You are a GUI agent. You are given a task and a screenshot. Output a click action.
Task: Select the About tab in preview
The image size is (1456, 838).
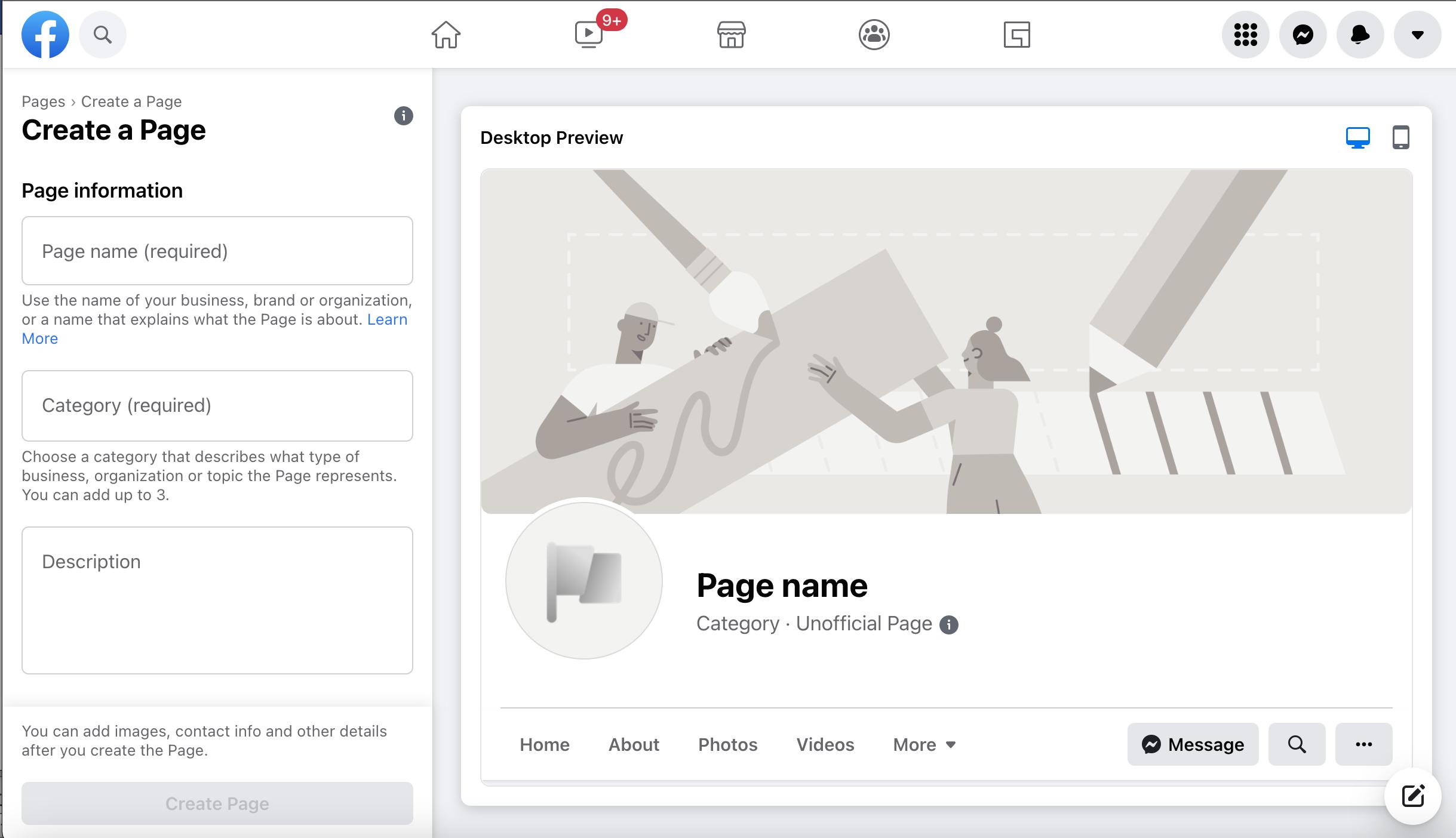[634, 744]
